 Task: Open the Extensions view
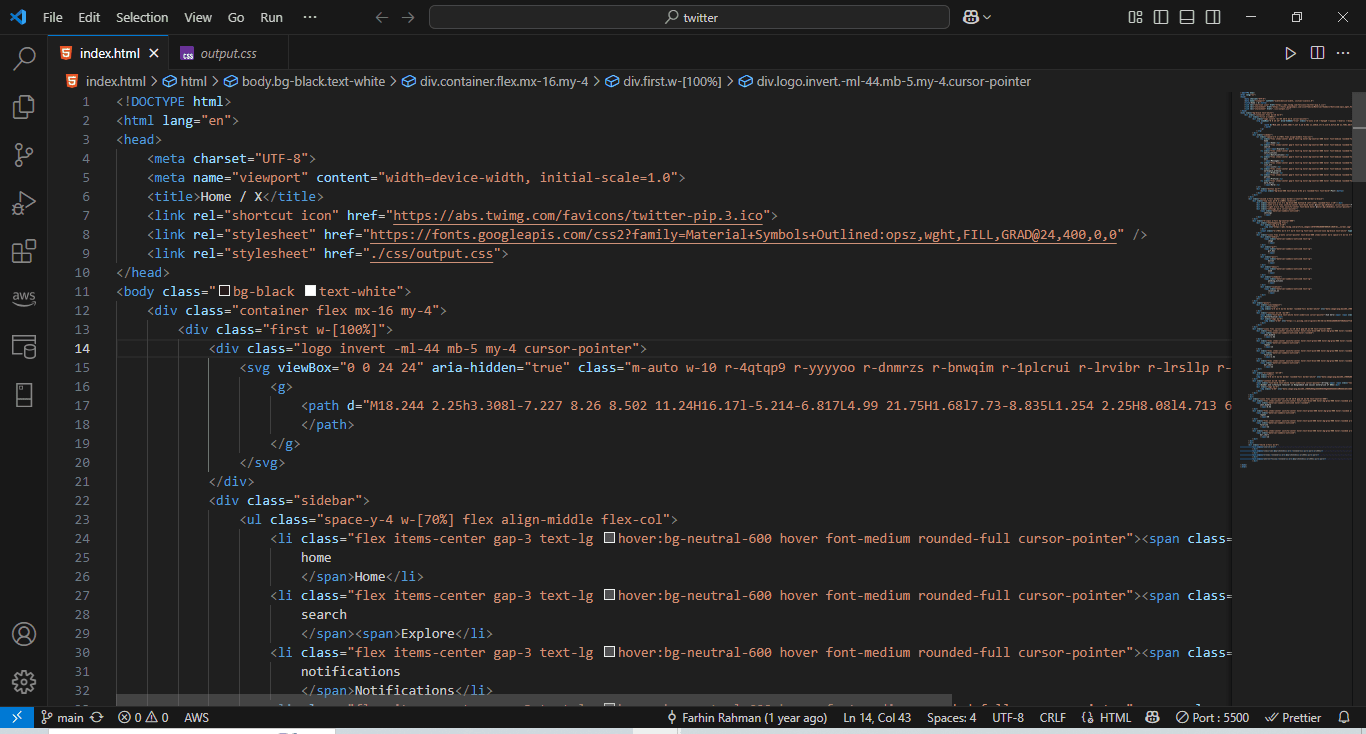pos(24,251)
